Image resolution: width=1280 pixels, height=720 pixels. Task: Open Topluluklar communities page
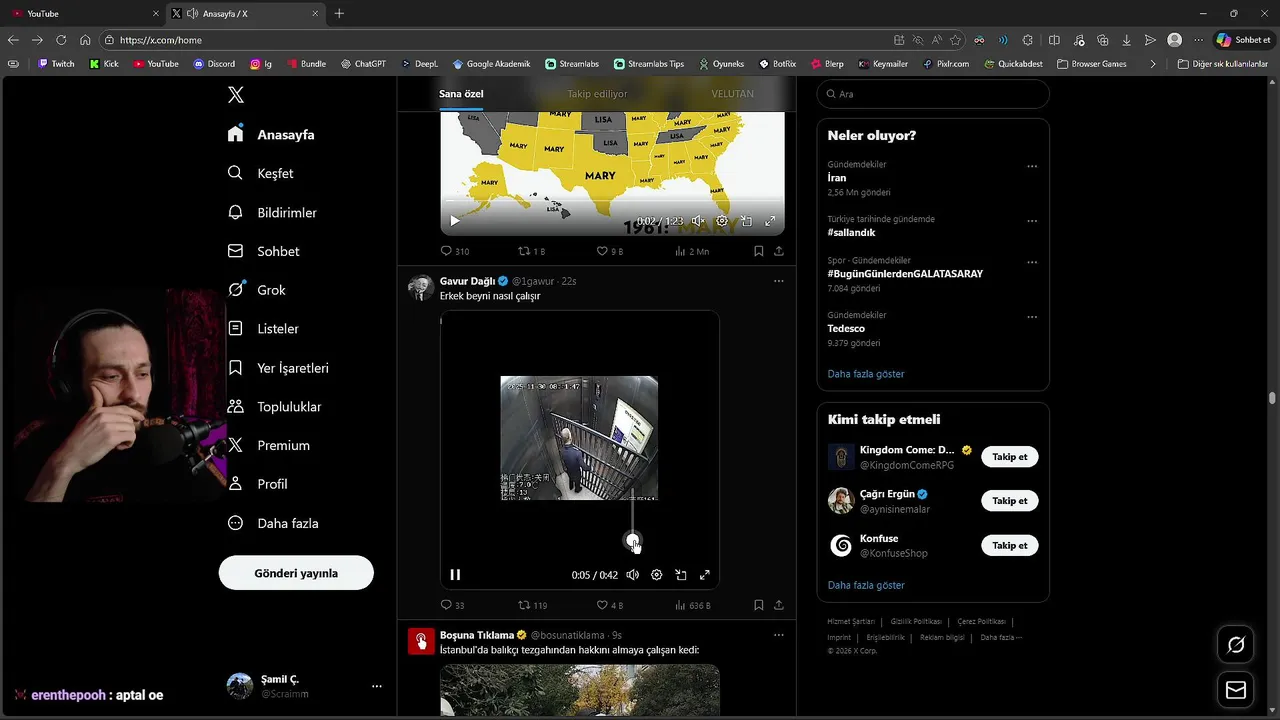click(275, 407)
